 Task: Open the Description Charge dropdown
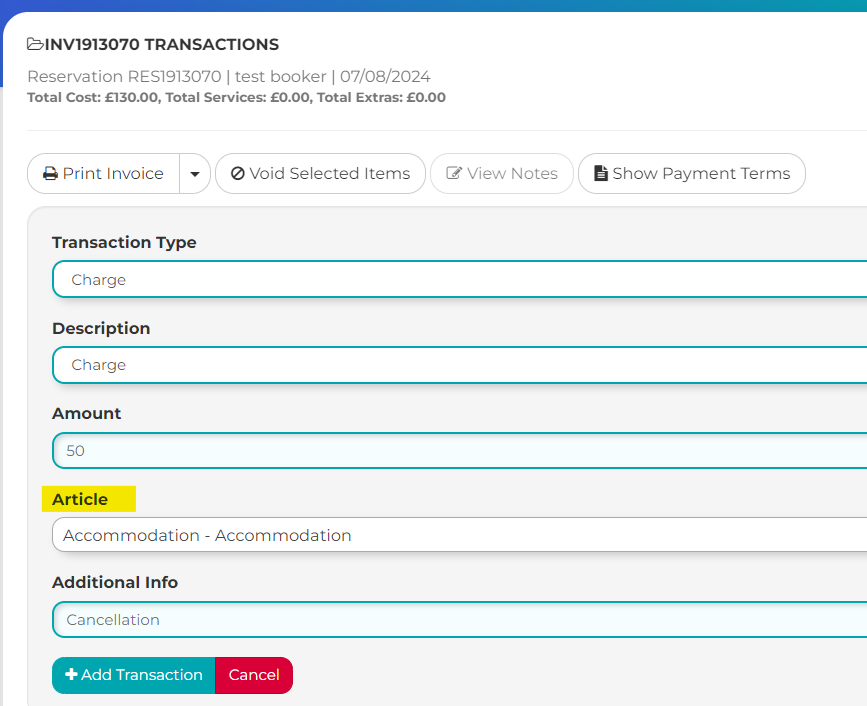[459, 365]
